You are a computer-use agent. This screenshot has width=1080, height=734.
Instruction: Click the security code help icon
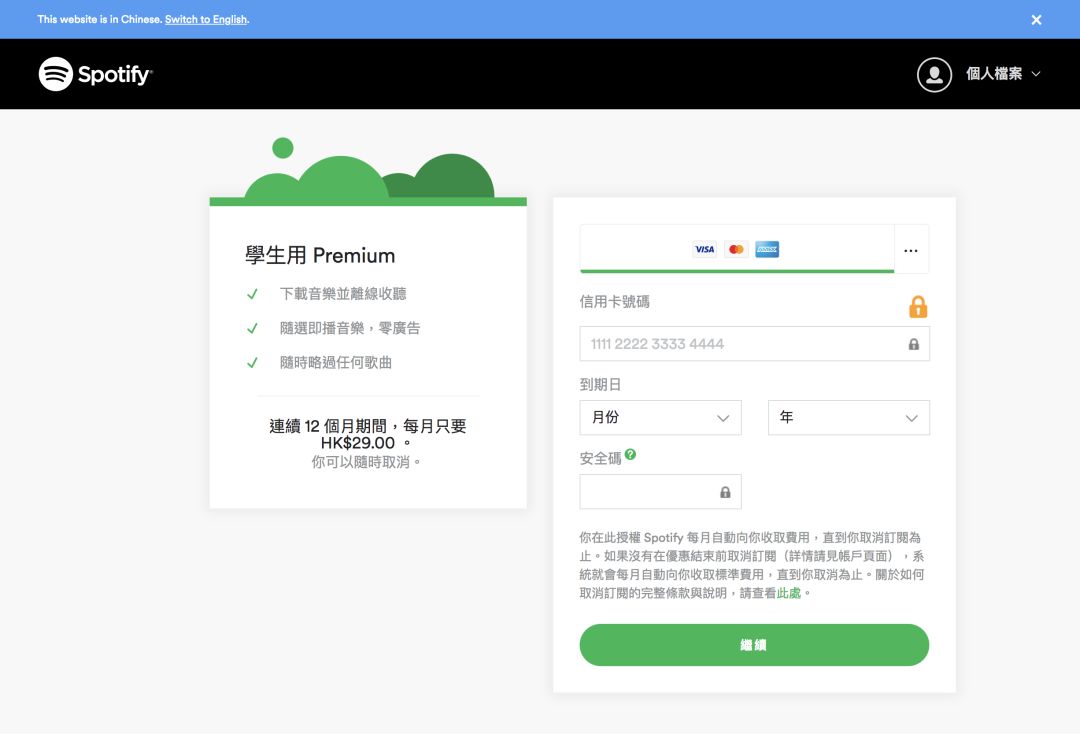[x=630, y=454]
